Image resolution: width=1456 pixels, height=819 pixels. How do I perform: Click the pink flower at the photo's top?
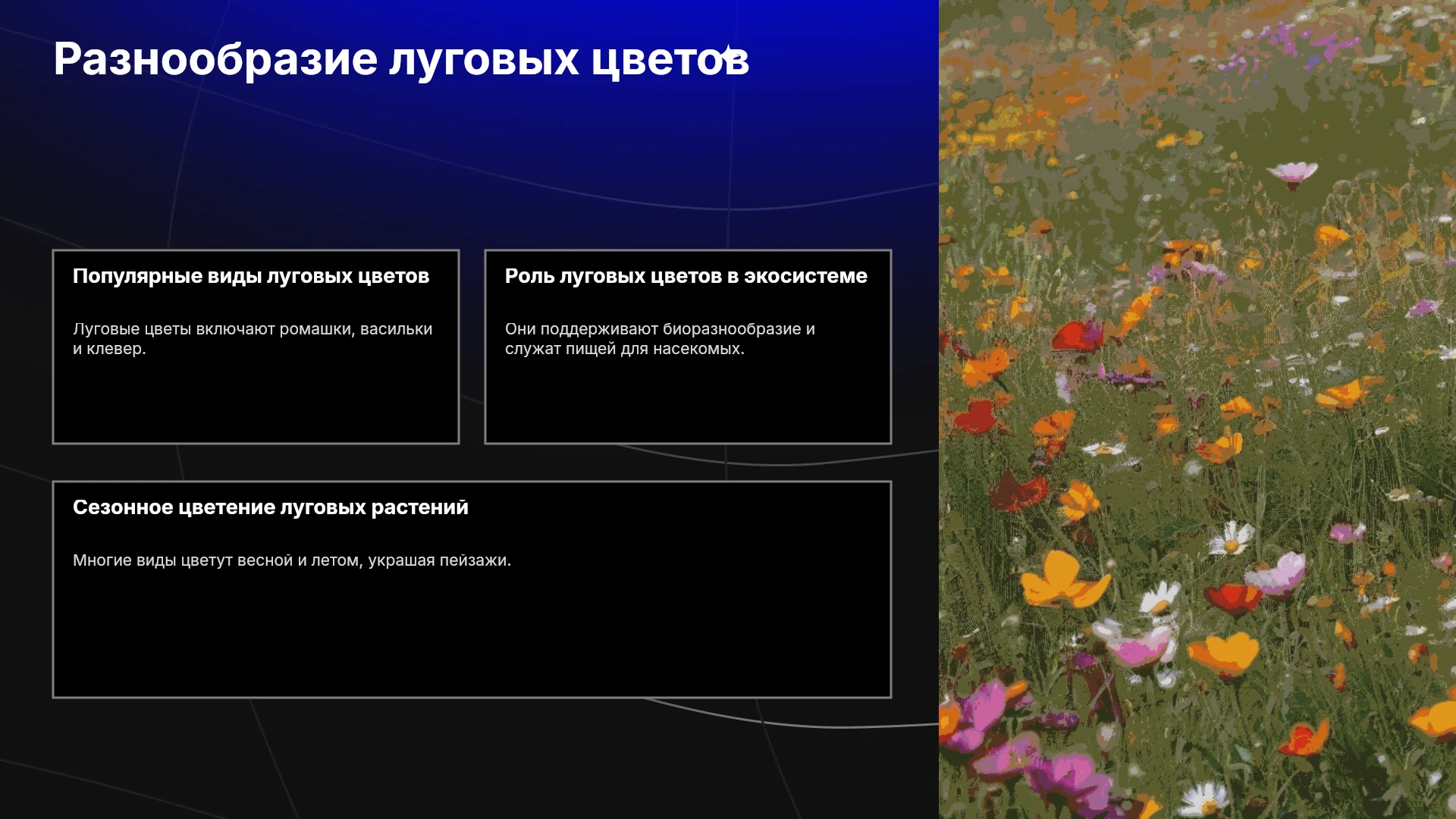(x=1293, y=174)
